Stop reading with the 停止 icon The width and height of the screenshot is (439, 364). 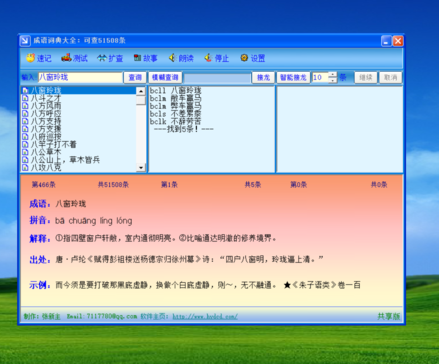[x=217, y=58]
